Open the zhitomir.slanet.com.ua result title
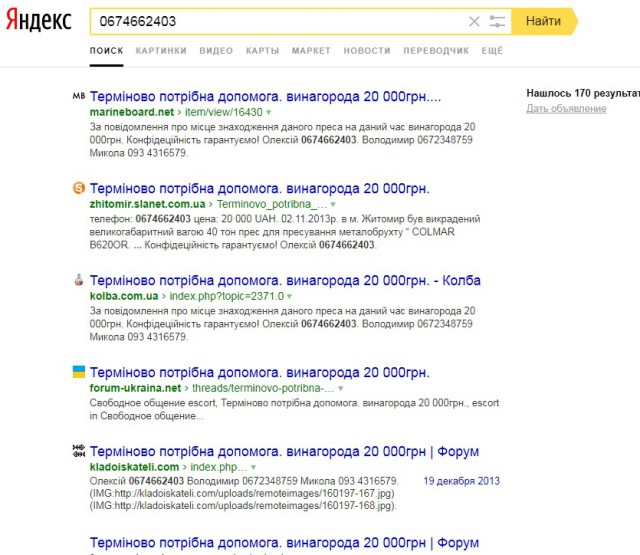Screen dimensions: 640x555 point(260,189)
